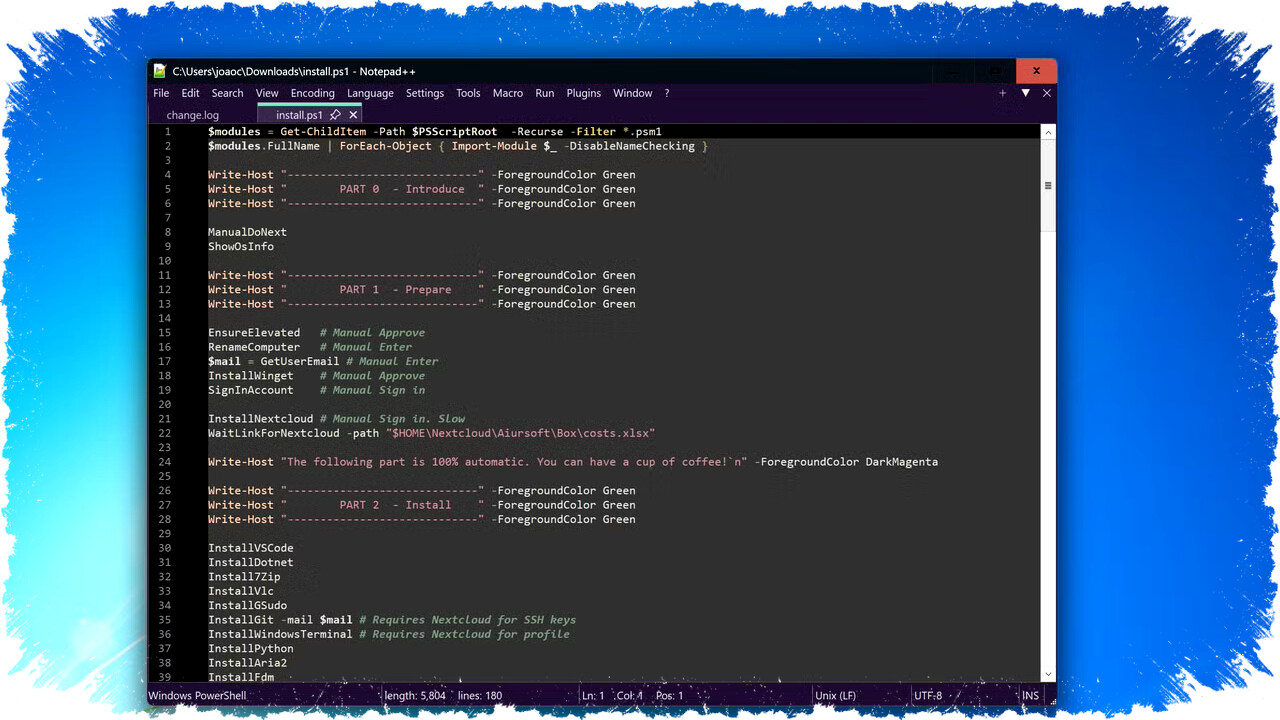Viewport: 1280px width, 720px height.
Task: Click UTF-8 encoding in status bar
Action: (927, 696)
